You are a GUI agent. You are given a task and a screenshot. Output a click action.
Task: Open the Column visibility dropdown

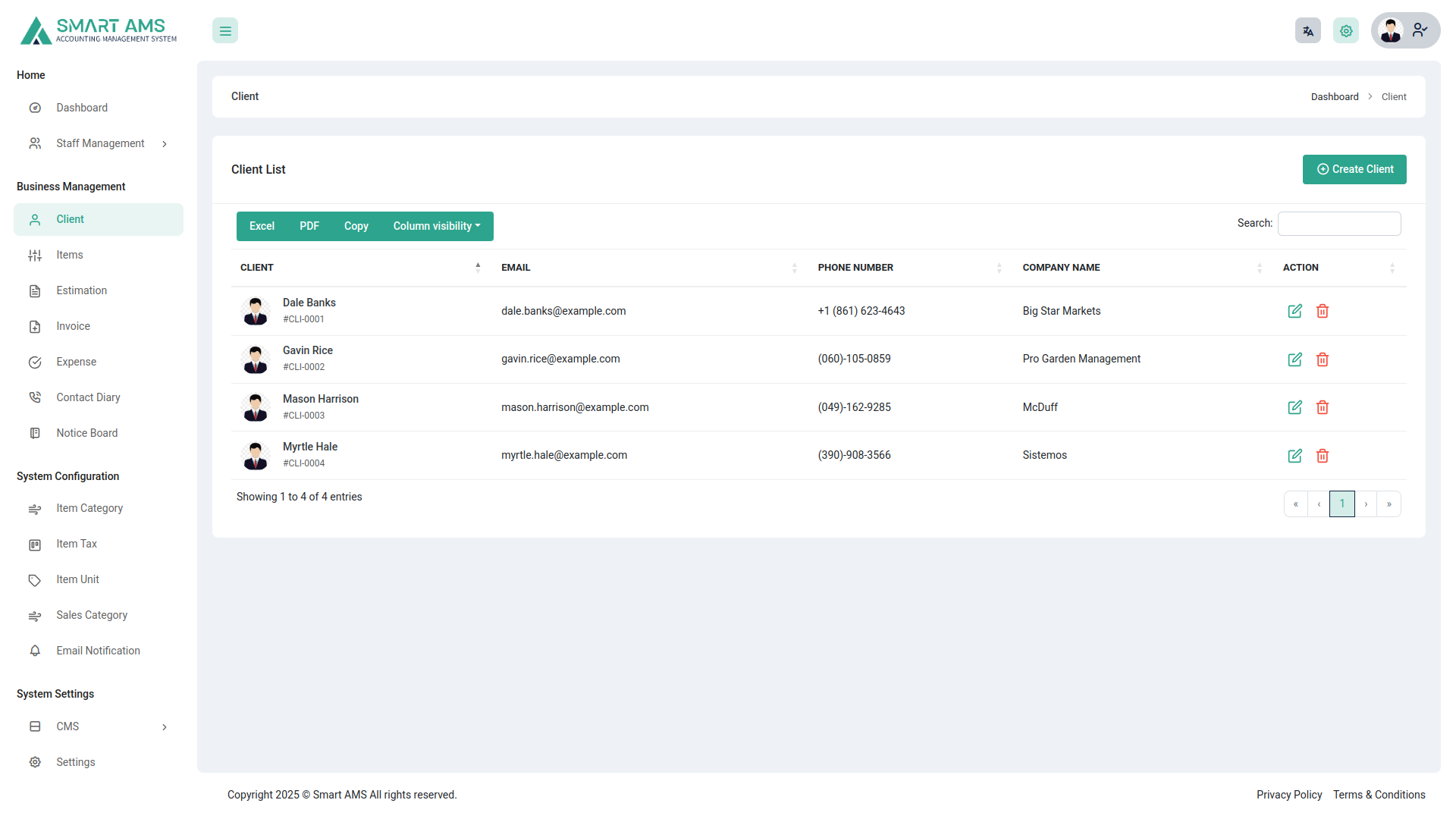pyautogui.click(x=436, y=226)
